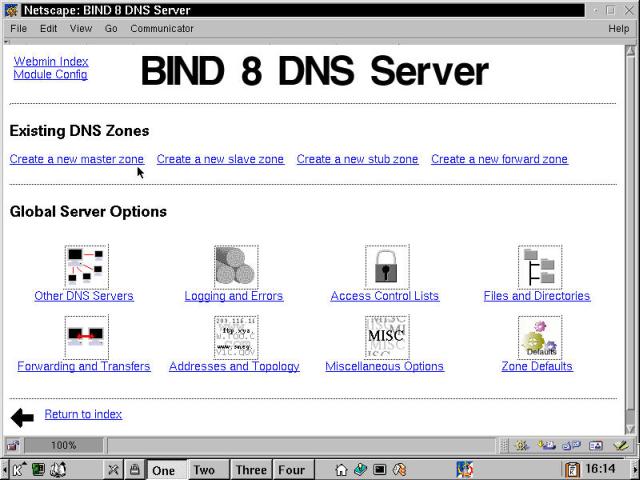Follow the Create a new stub zone link
Image resolution: width=640 pixels, height=480 pixels.
click(x=357, y=159)
